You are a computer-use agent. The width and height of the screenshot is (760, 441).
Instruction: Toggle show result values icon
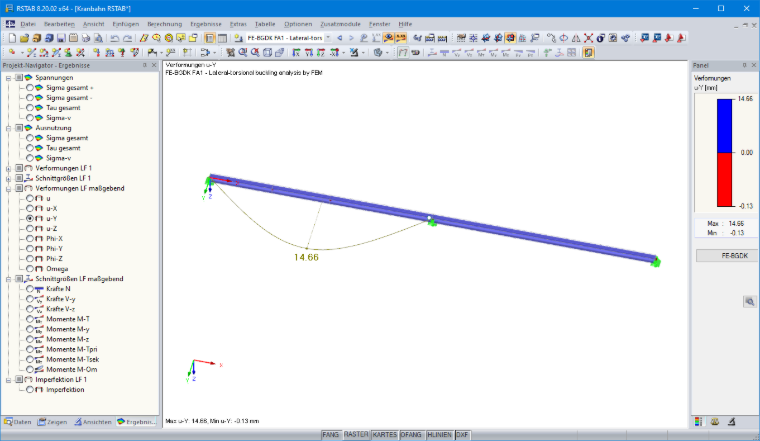click(x=401, y=38)
